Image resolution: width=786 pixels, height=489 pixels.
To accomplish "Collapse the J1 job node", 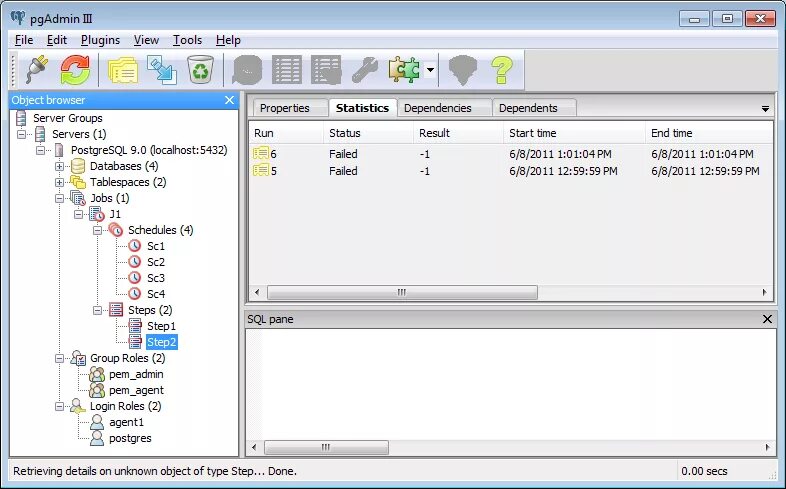I will click(79, 214).
